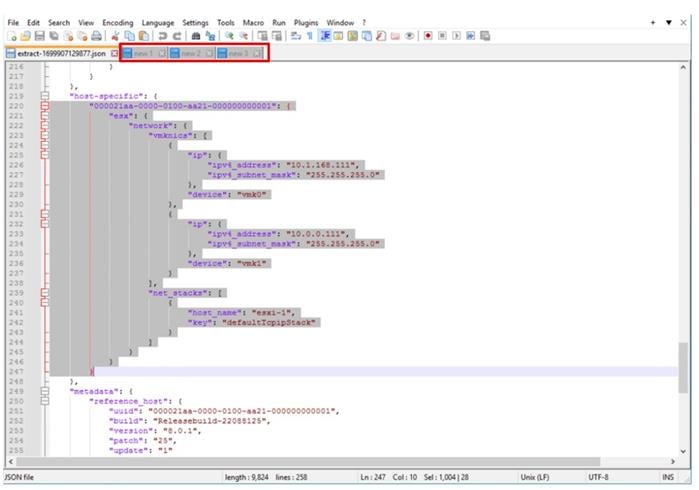Click the Copy toolbar icon
This screenshot has height=490, width=699.
click(x=129, y=36)
